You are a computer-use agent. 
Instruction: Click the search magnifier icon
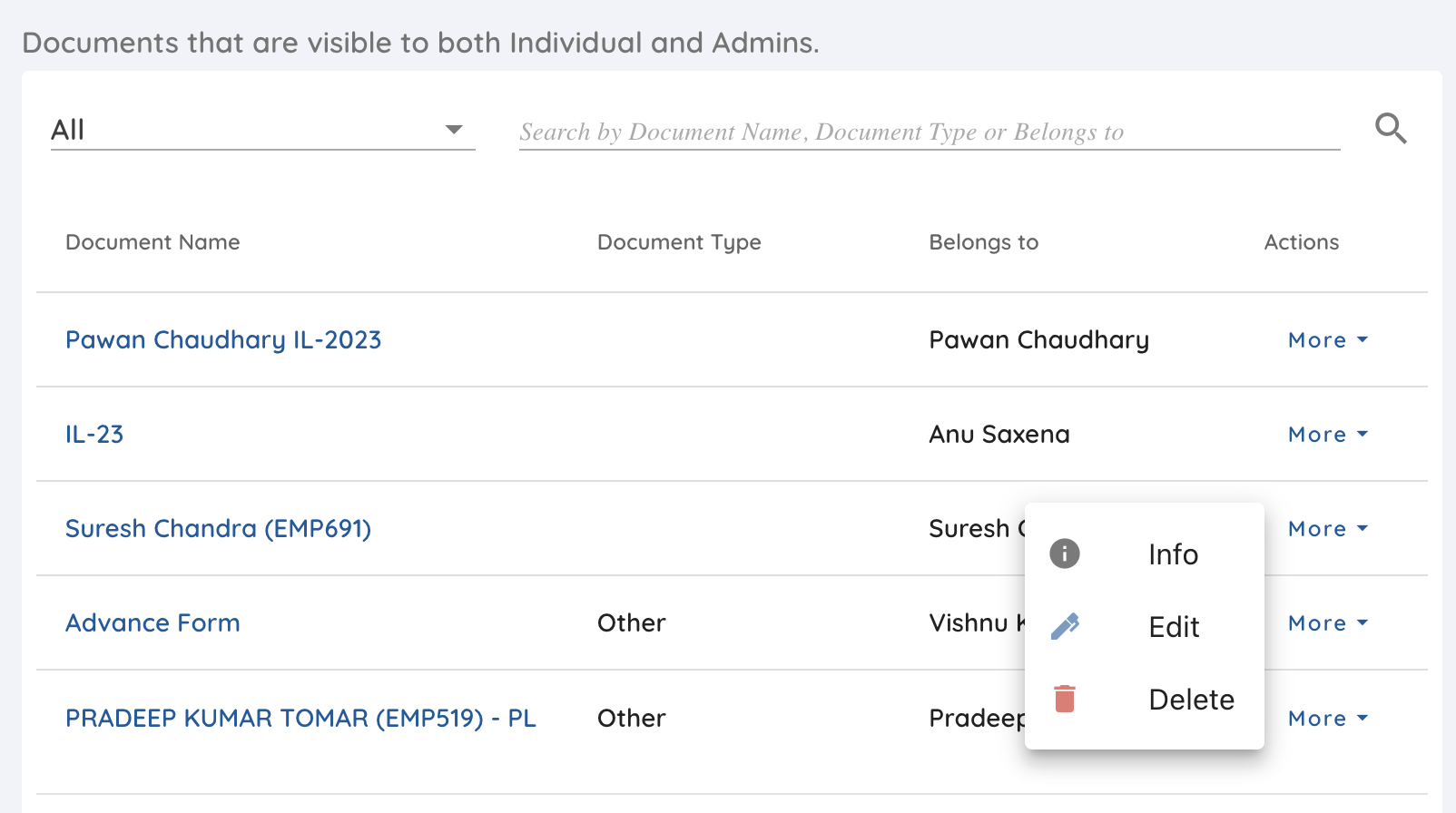[x=1390, y=129]
